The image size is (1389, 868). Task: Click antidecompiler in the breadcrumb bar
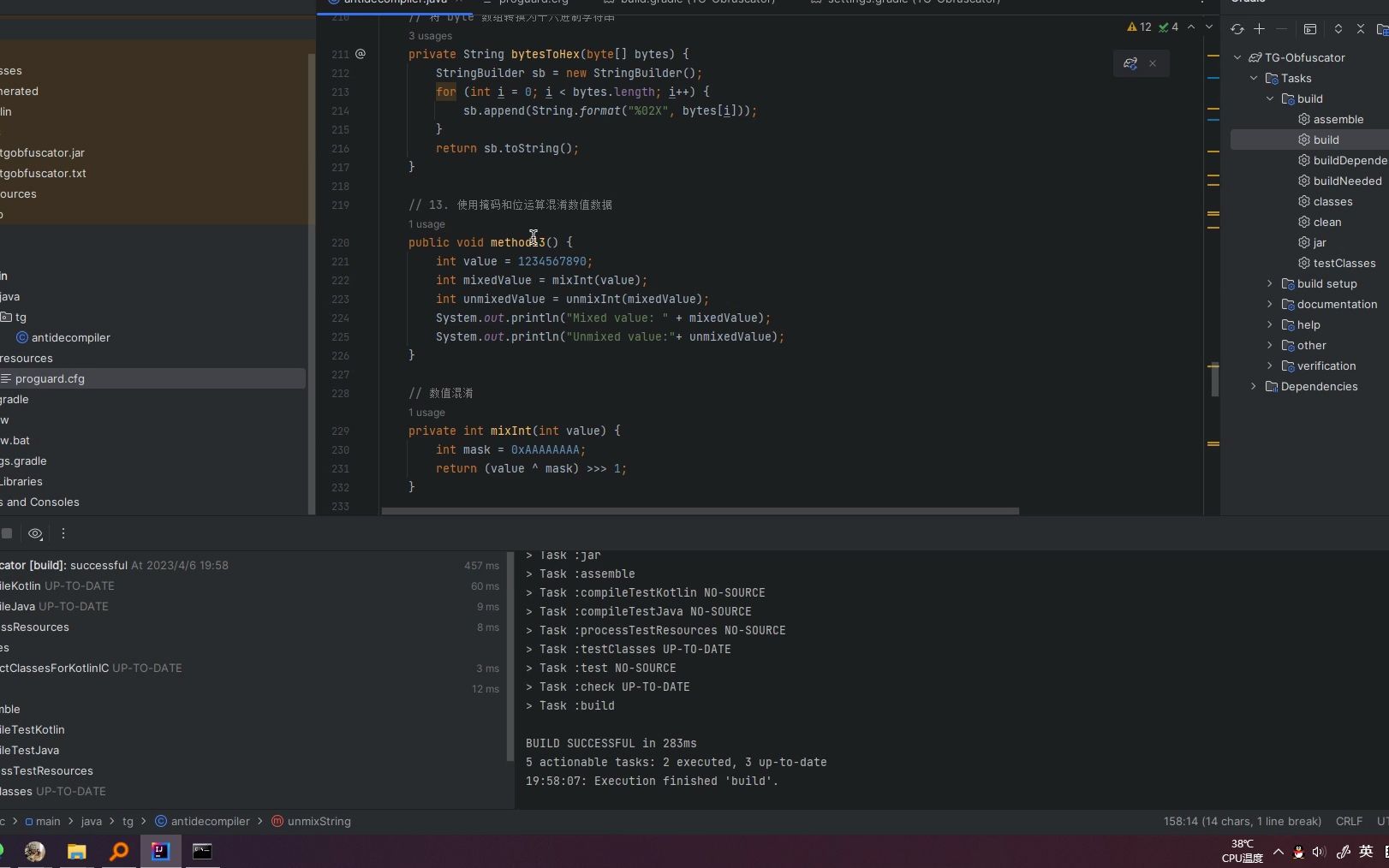(210, 821)
